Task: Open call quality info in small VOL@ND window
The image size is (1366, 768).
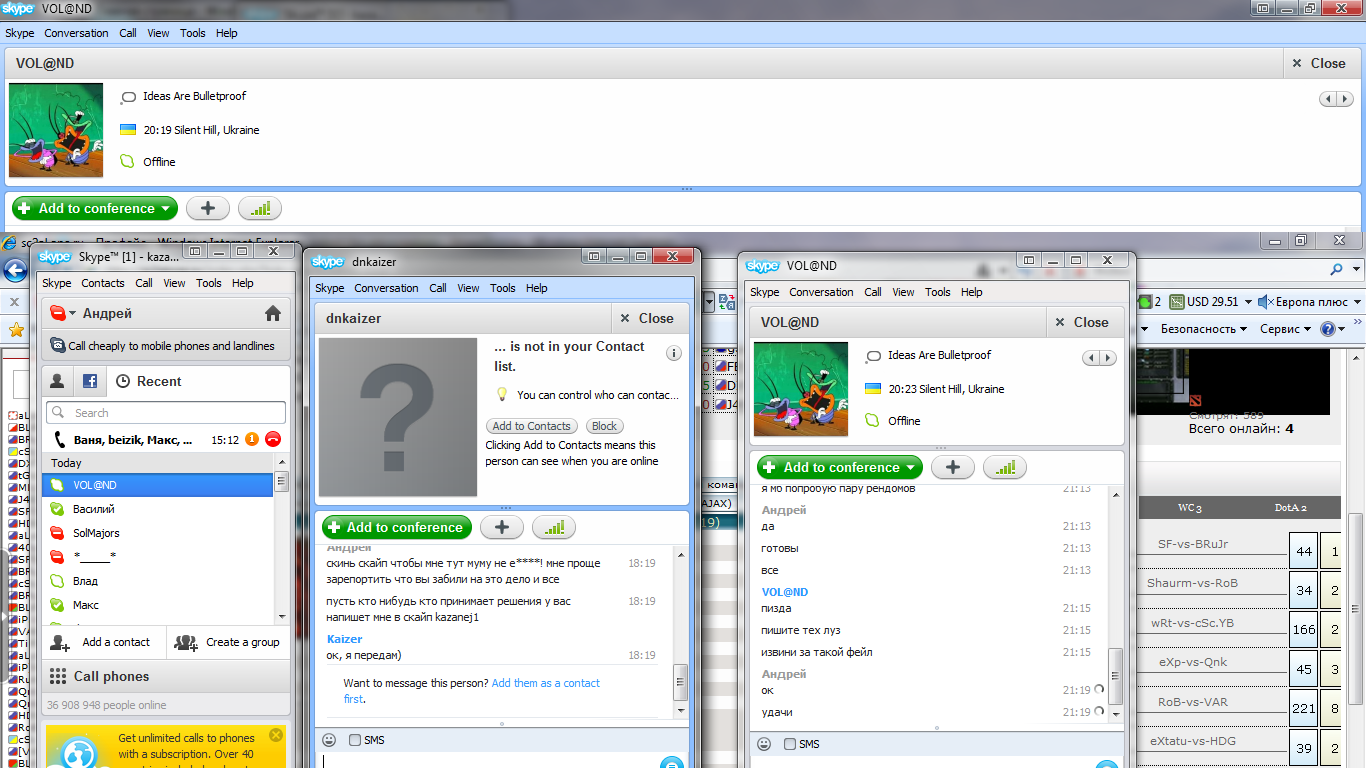Action: coord(1005,468)
